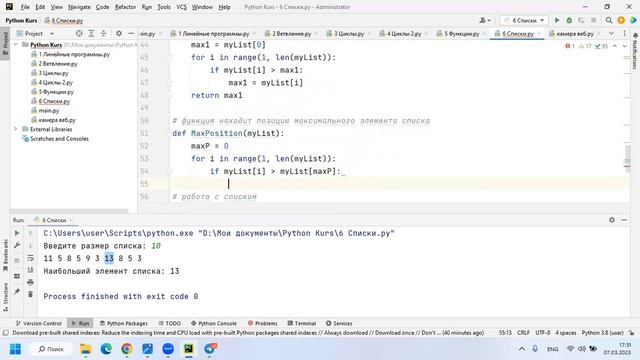
Task: Click editor vertical scrollbar
Action: pyautogui.click(x=627, y=157)
